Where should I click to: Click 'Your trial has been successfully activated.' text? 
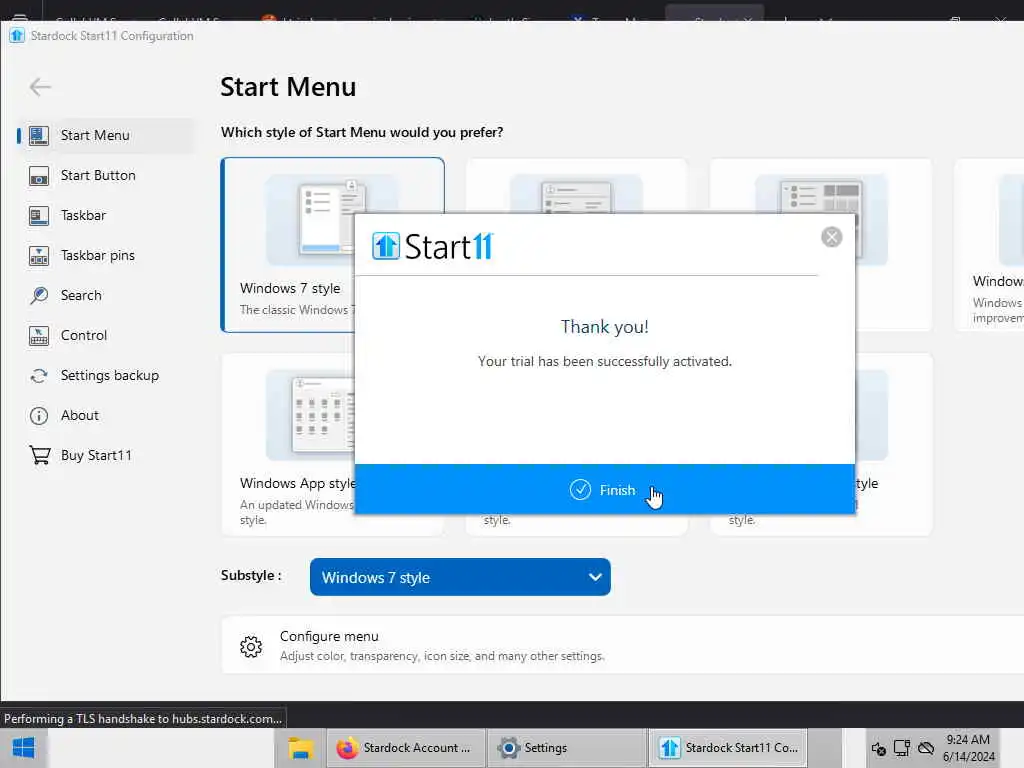pyautogui.click(x=604, y=361)
